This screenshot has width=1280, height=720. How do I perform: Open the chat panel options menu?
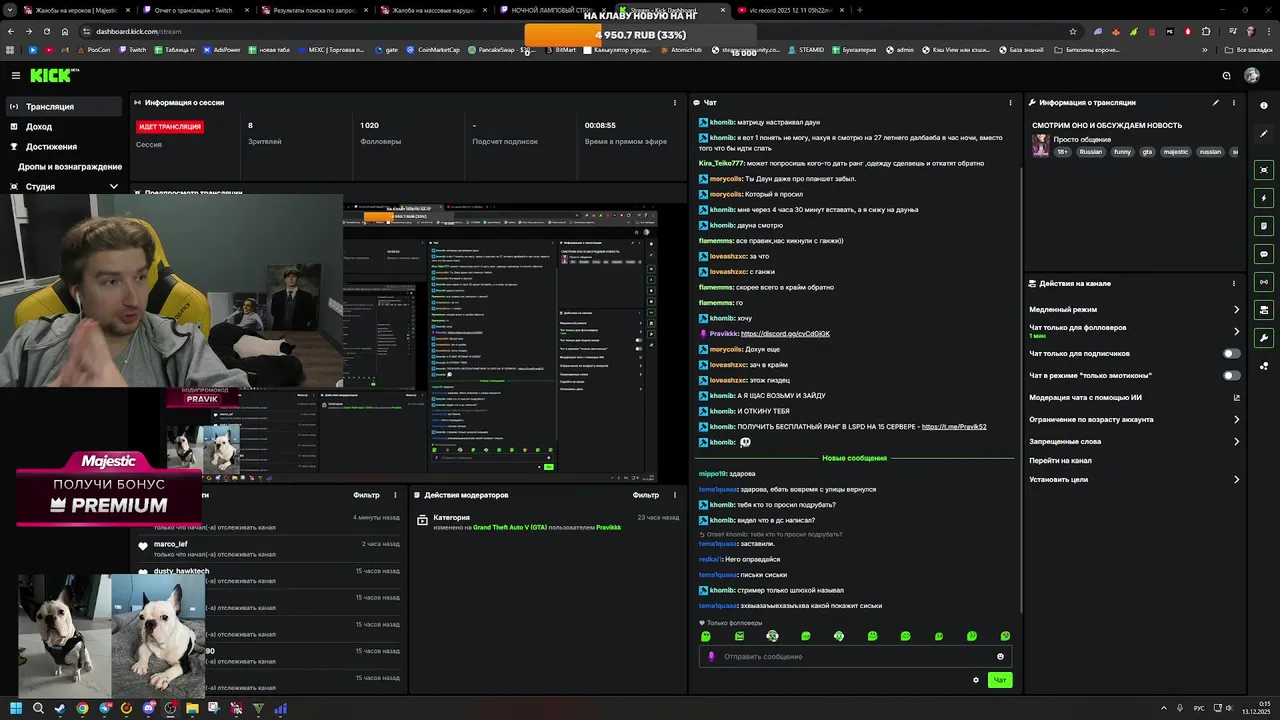(1009, 102)
